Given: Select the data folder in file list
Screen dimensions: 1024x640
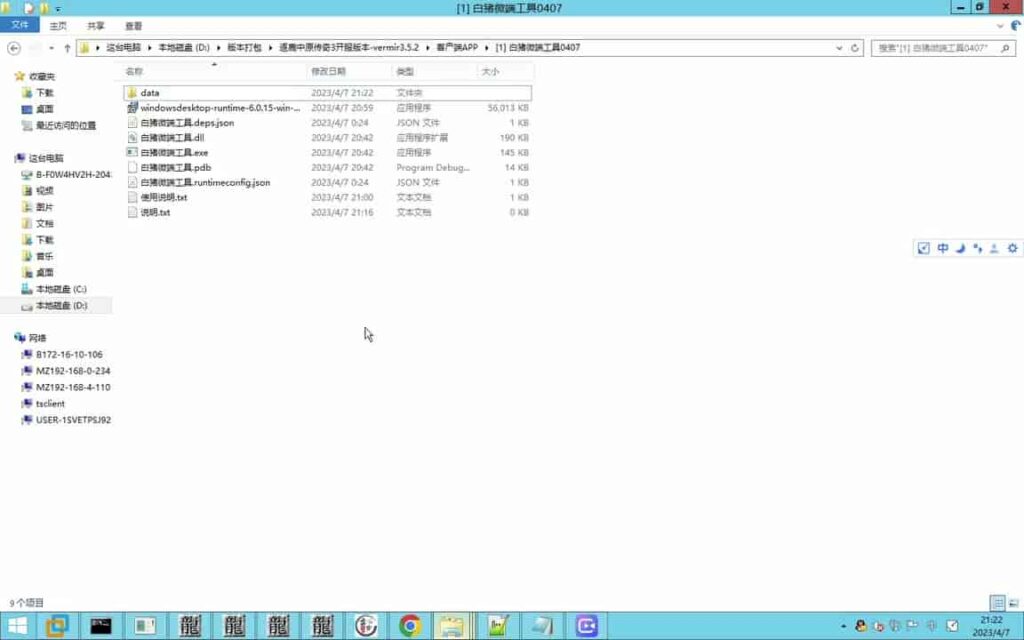Looking at the screenshot, I should [150, 93].
